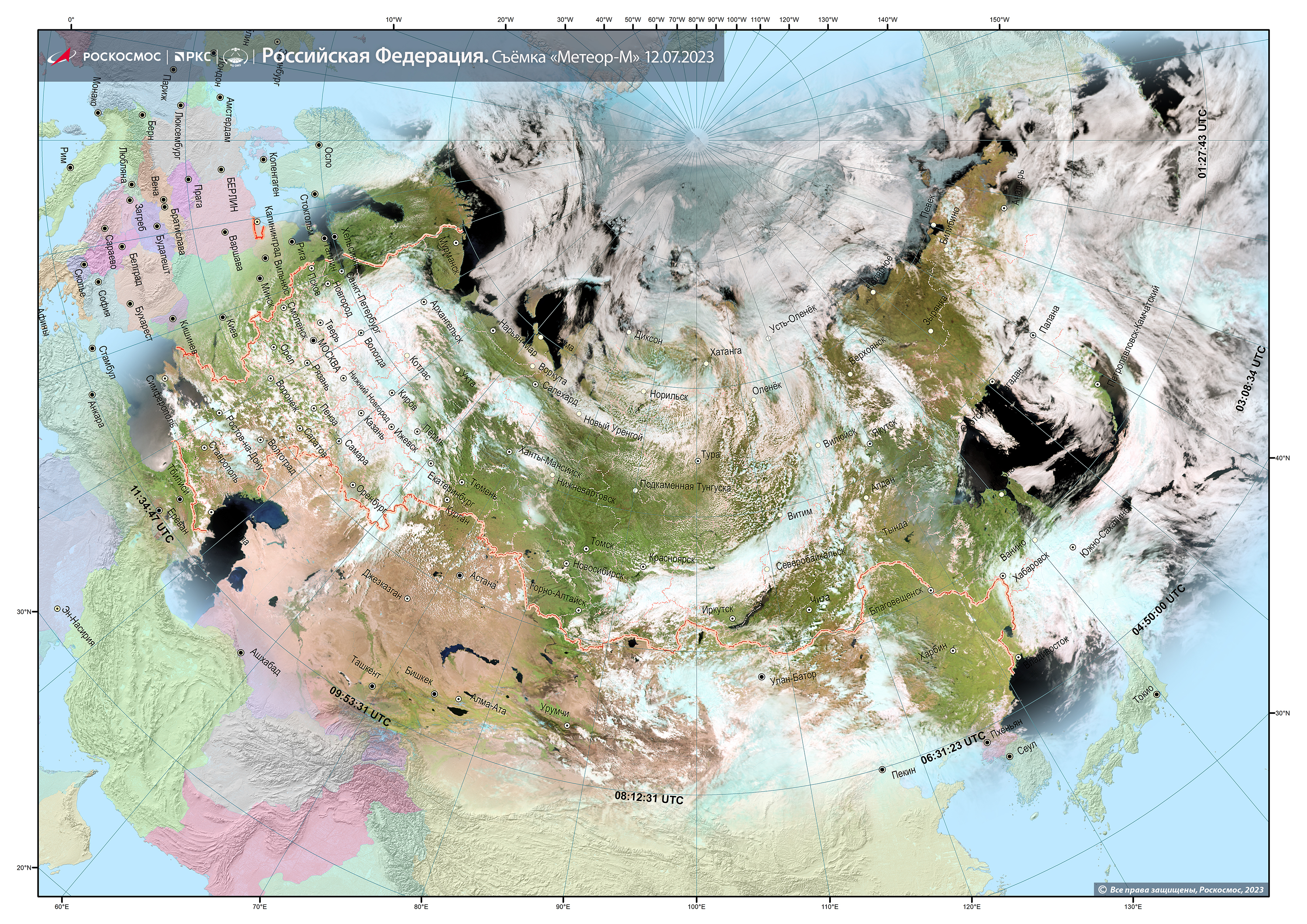Click the НЦ ОМЗ satellite globe emblem
Screen dimensions: 1307x924
(x=235, y=57)
